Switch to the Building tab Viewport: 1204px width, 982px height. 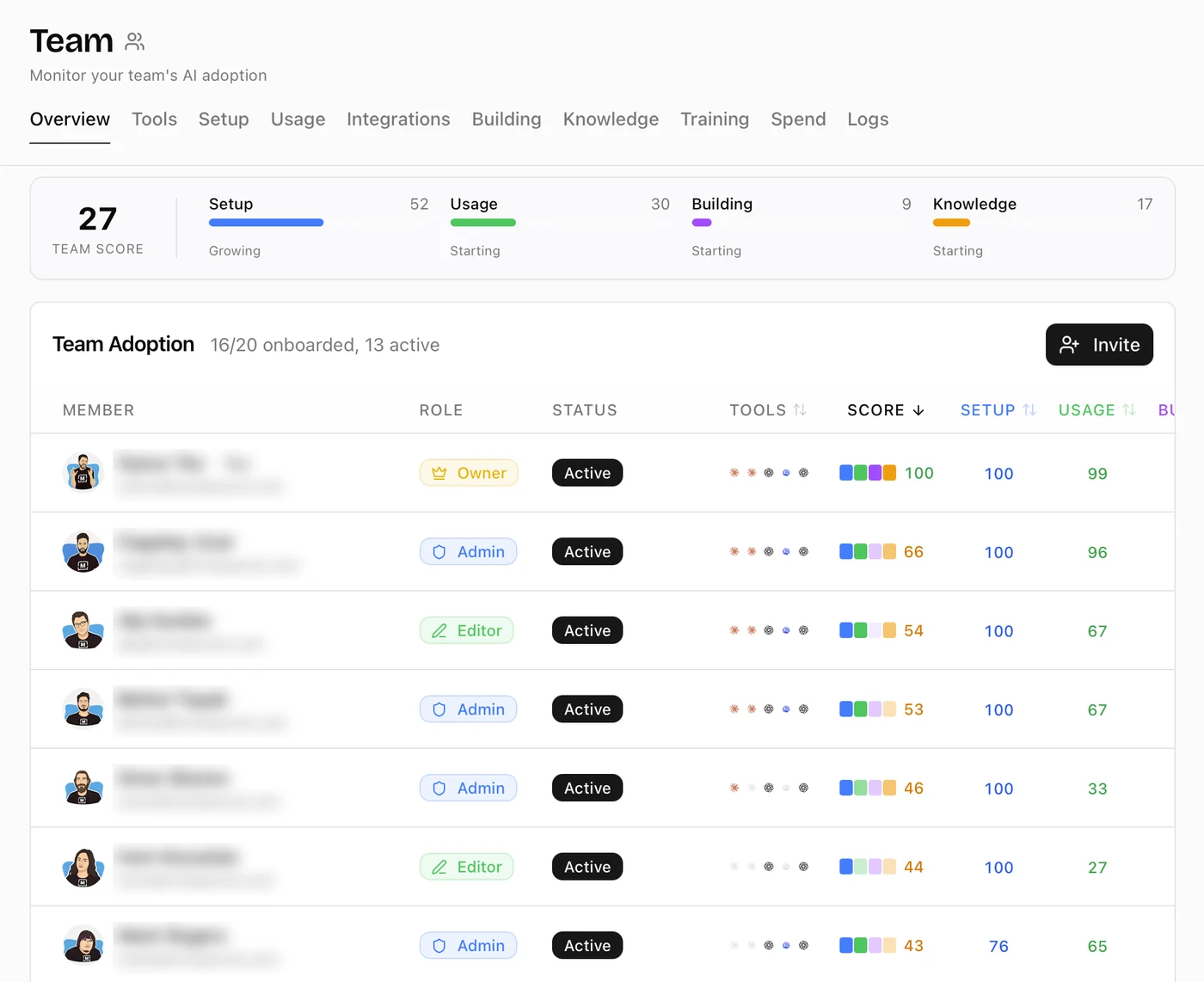pyautogui.click(x=507, y=120)
